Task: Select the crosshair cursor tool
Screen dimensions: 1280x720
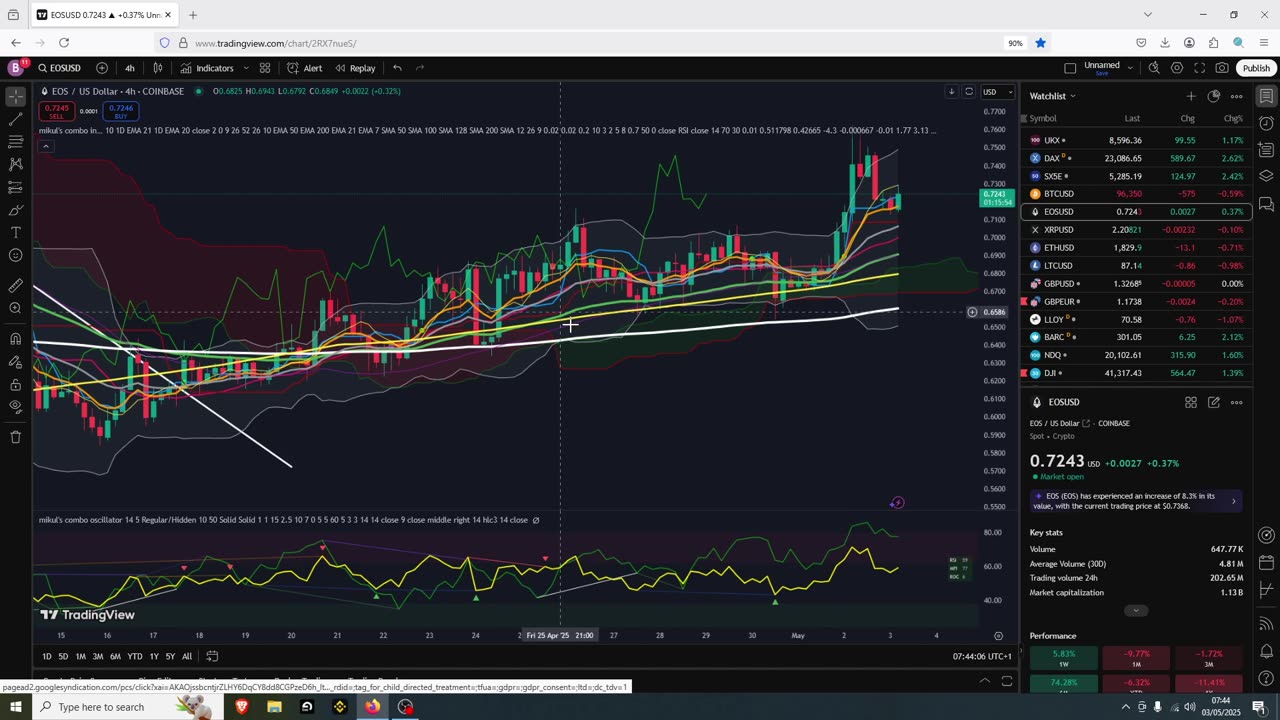Action: 15,97
